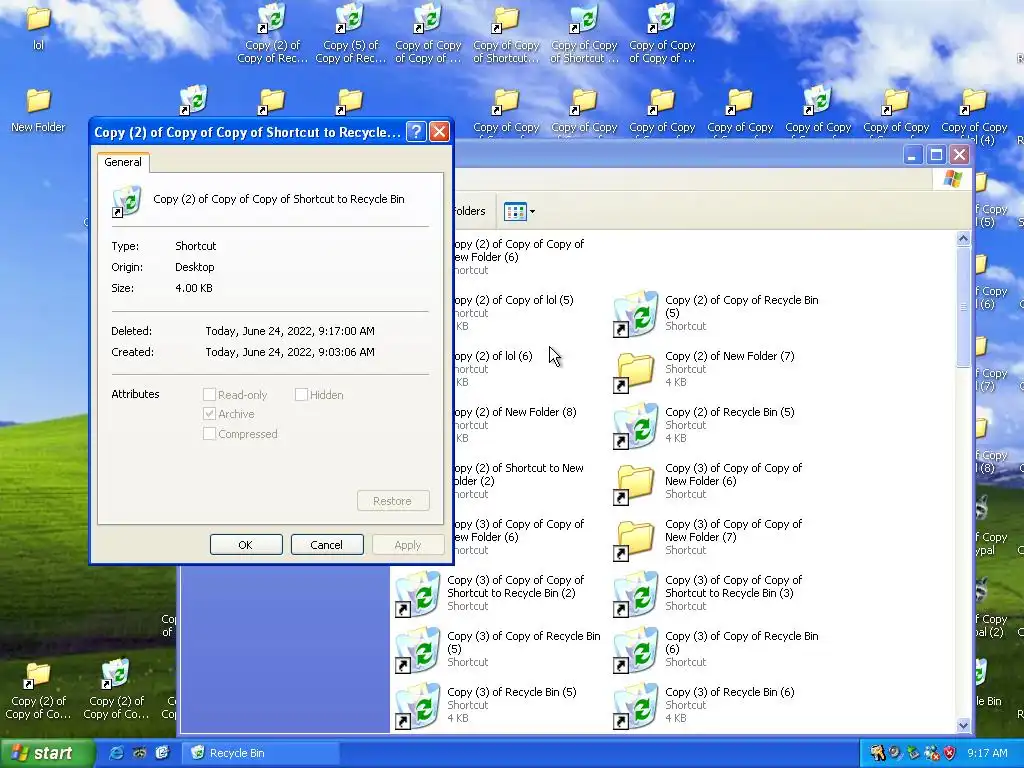Select Copy (3) of Recycle Bin (5) icon
Viewport: 1024px width, 768px height.
(x=417, y=707)
